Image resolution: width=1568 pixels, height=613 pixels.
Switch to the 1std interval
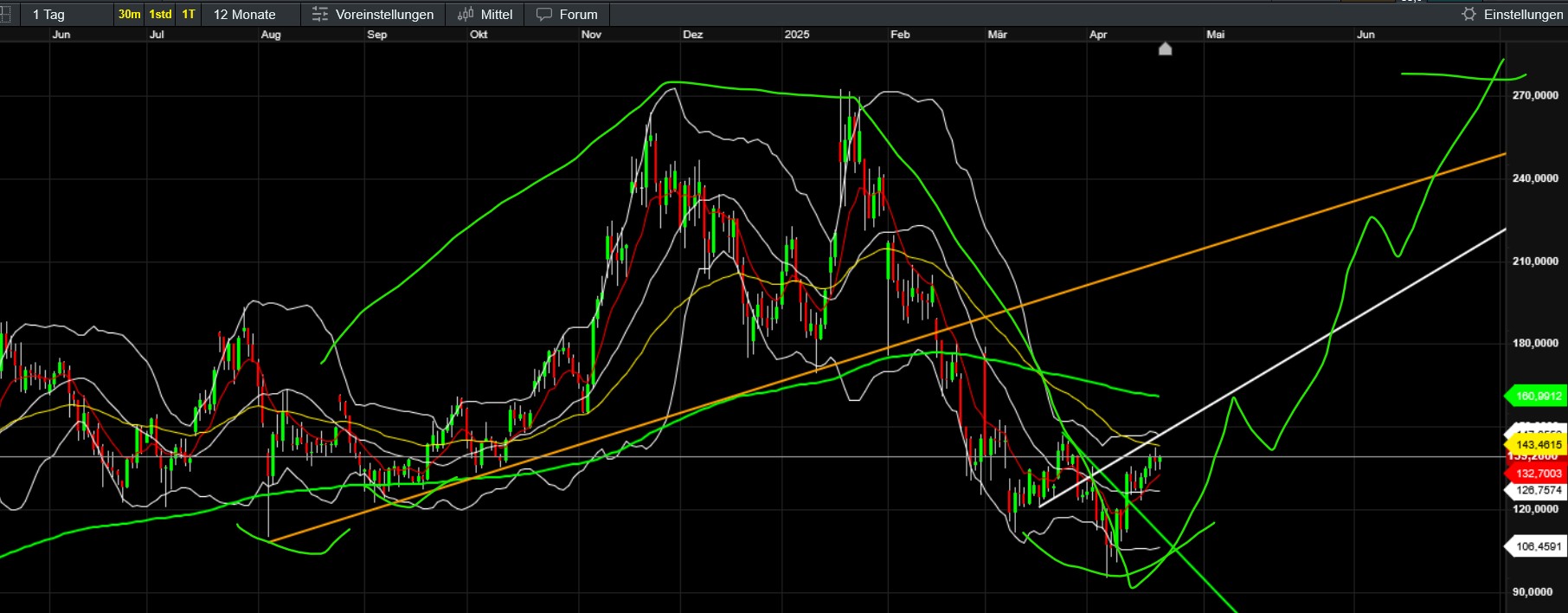click(160, 15)
